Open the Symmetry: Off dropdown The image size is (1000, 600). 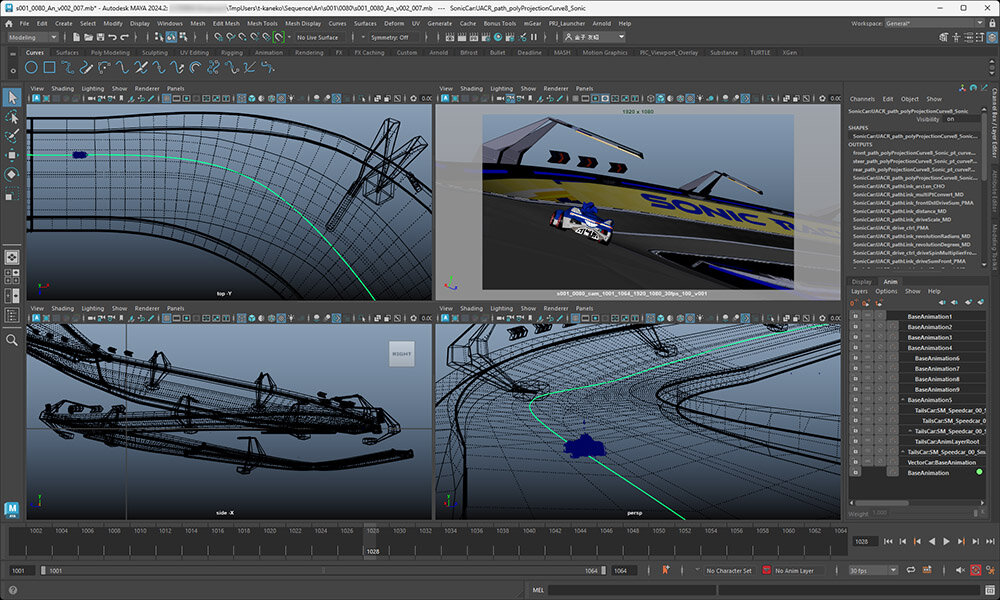[389, 37]
